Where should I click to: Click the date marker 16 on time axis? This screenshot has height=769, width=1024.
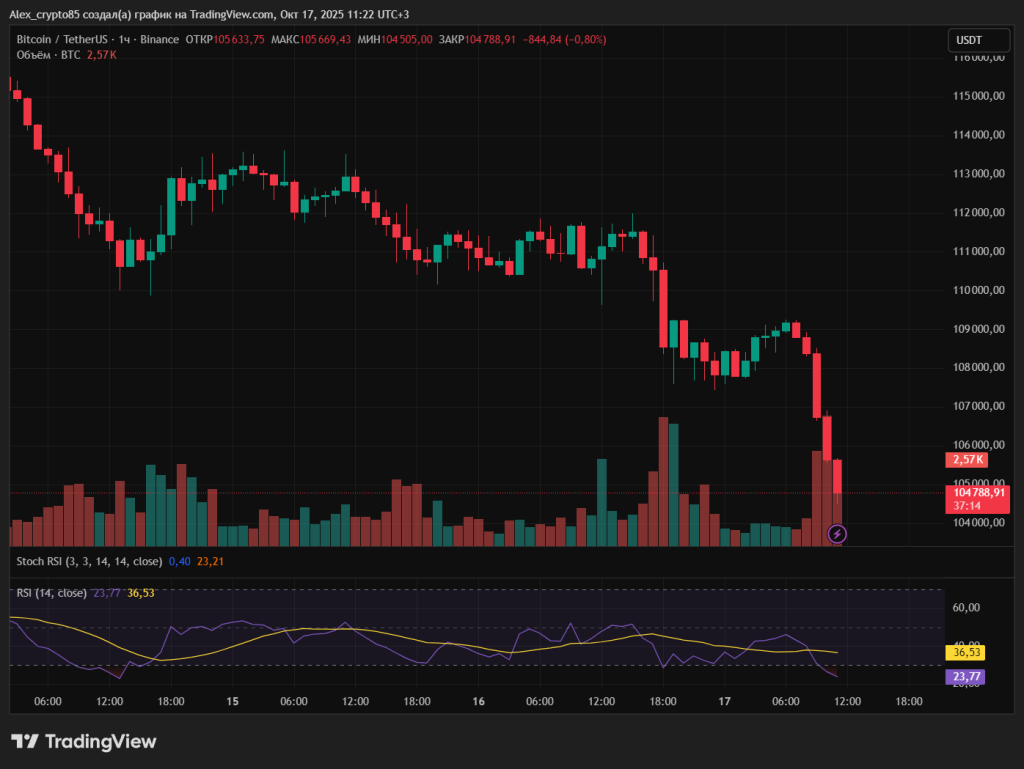tap(478, 702)
